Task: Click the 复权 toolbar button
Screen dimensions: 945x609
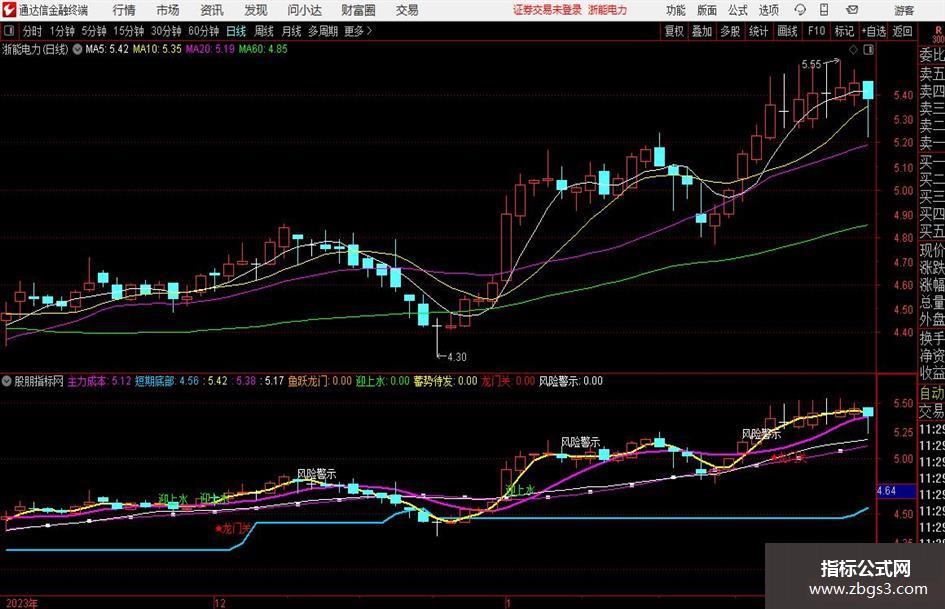Action: point(674,31)
